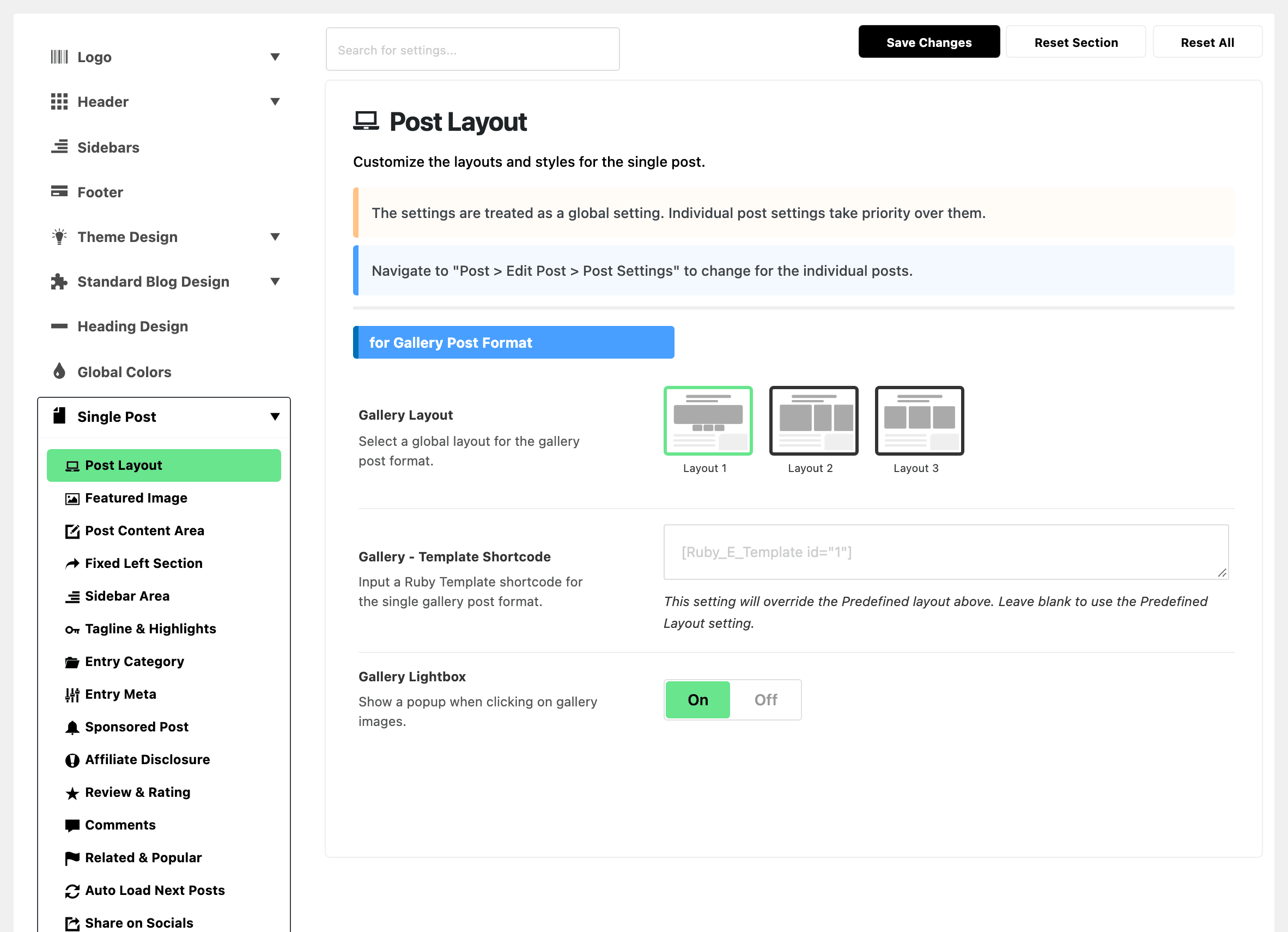Click the Sidebars icon
The image size is (1288, 932).
(59, 147)
